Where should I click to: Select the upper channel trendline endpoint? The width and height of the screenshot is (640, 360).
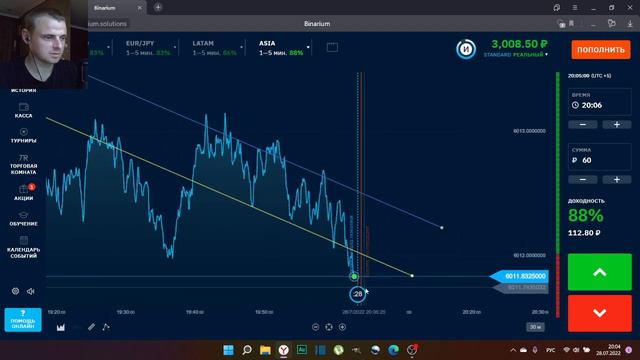pos(442,227)
